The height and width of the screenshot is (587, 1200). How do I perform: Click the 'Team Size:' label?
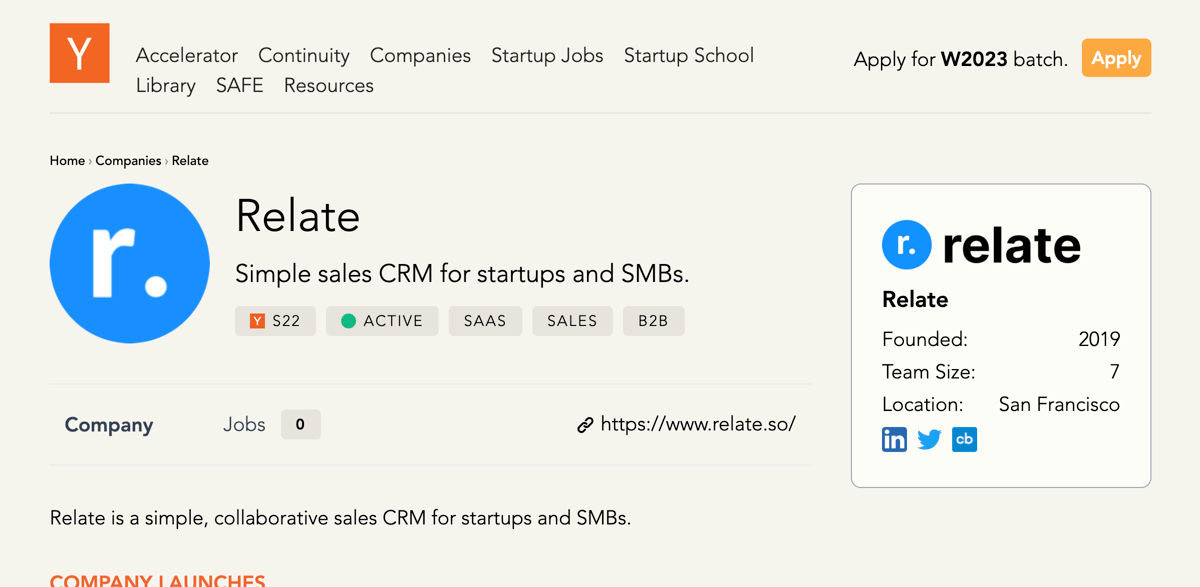[x=929, y=372]
